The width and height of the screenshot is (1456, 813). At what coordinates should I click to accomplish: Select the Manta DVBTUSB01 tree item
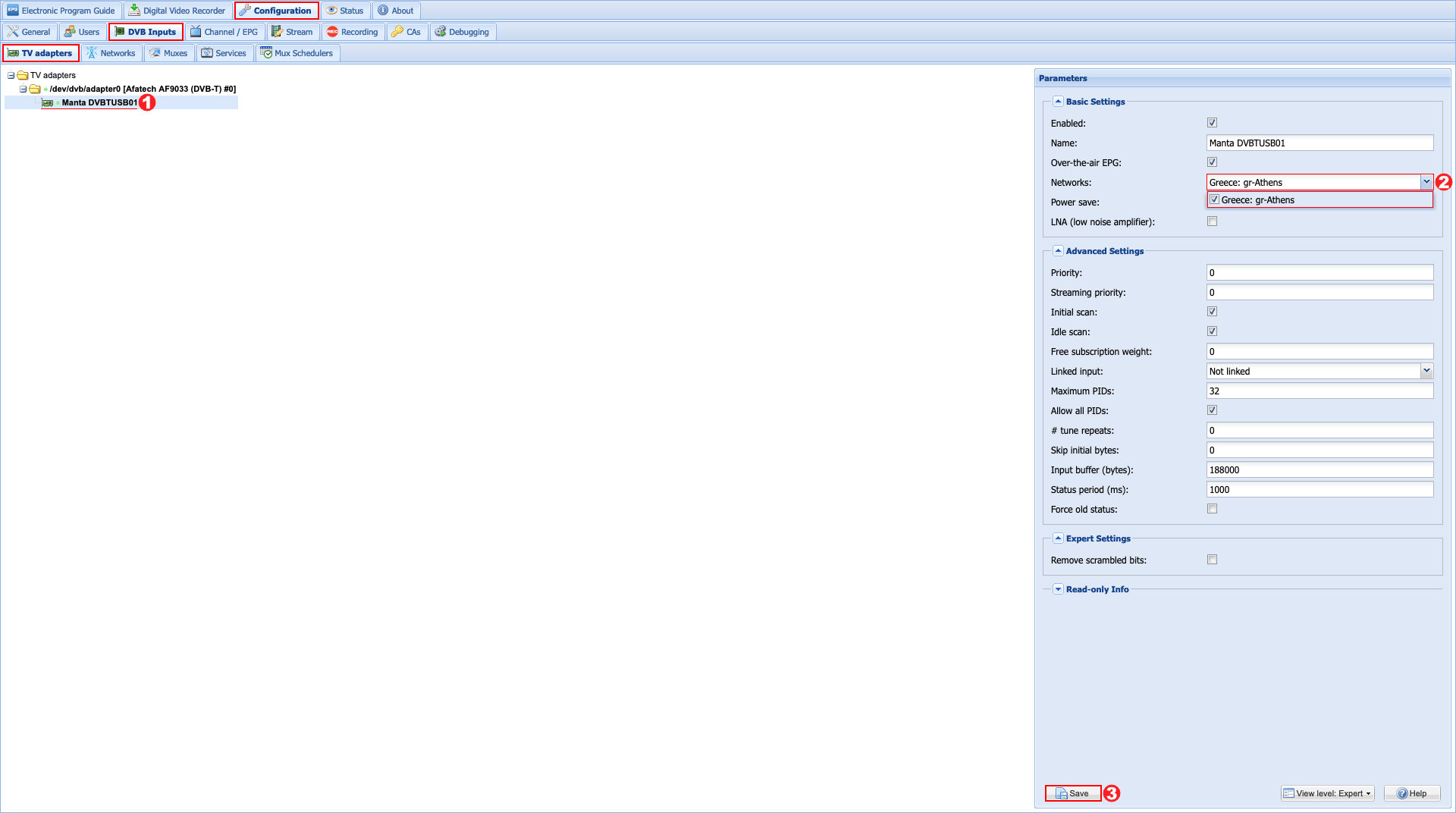click(99, 102)
